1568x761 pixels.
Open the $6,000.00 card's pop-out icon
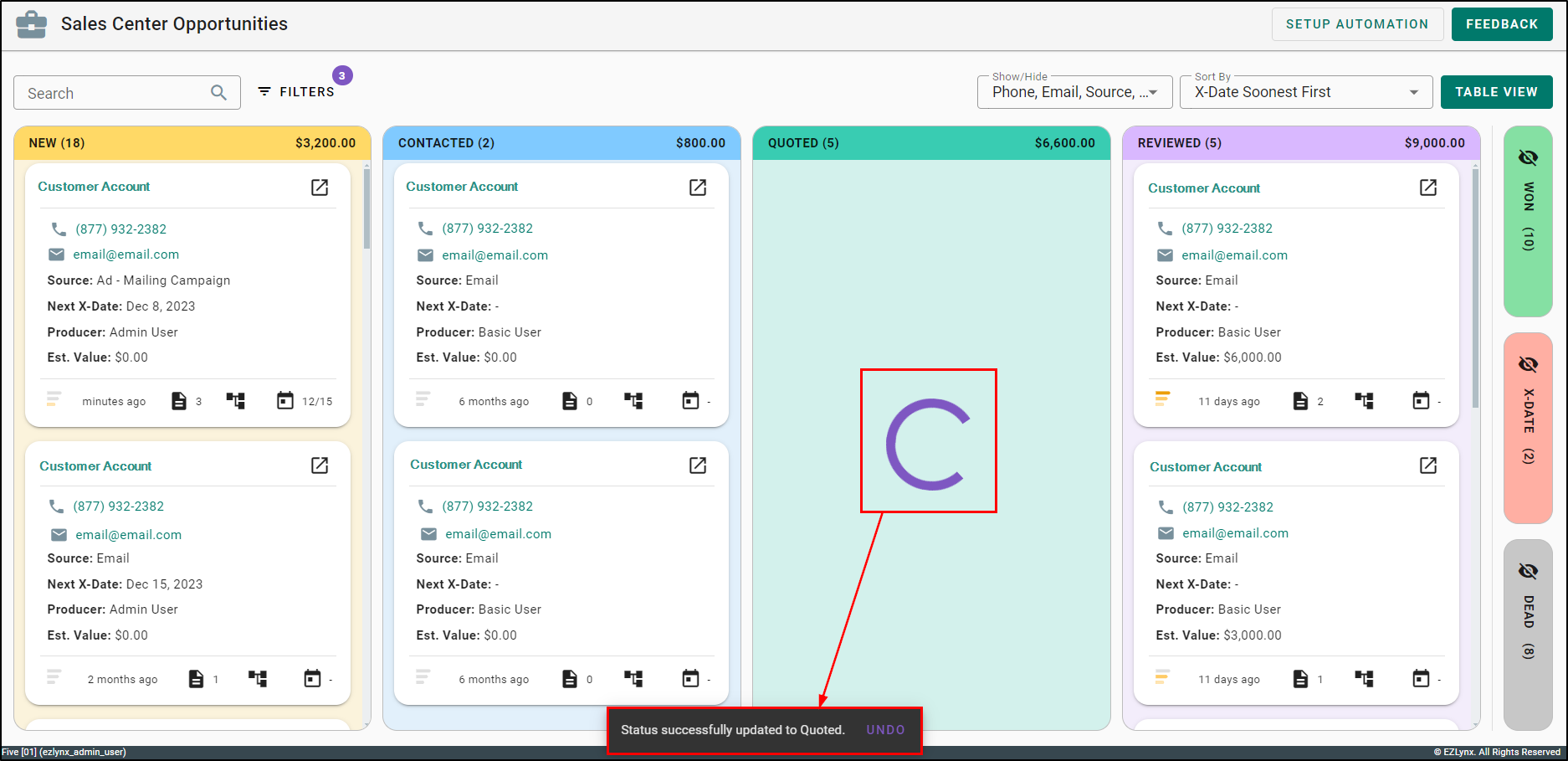coord(1428,188)
